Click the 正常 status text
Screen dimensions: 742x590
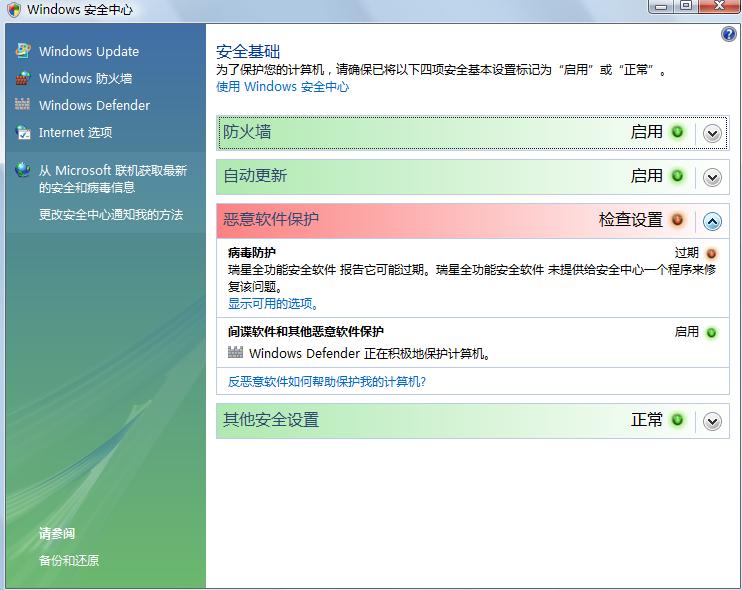point(646,420)
